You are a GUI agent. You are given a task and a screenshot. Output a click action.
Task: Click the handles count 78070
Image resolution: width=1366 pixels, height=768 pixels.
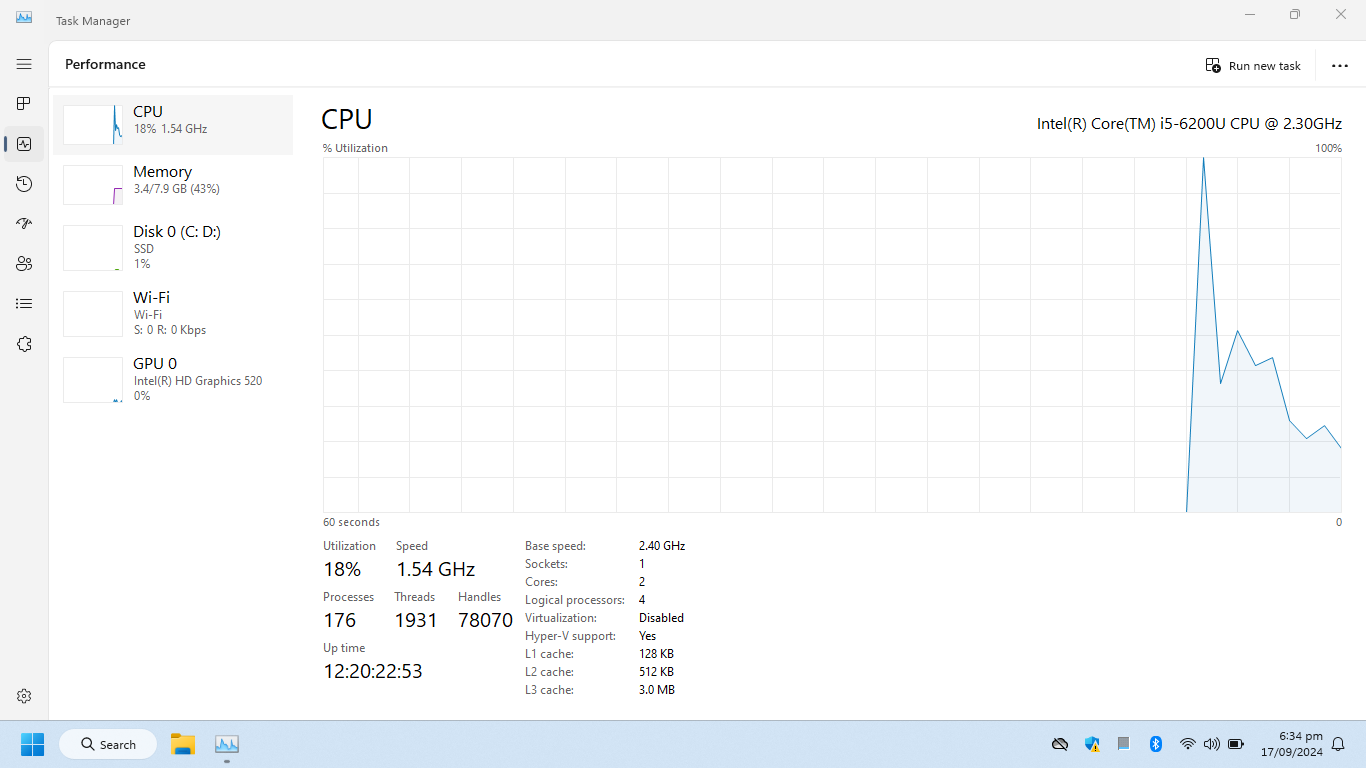tap(485, 620)
